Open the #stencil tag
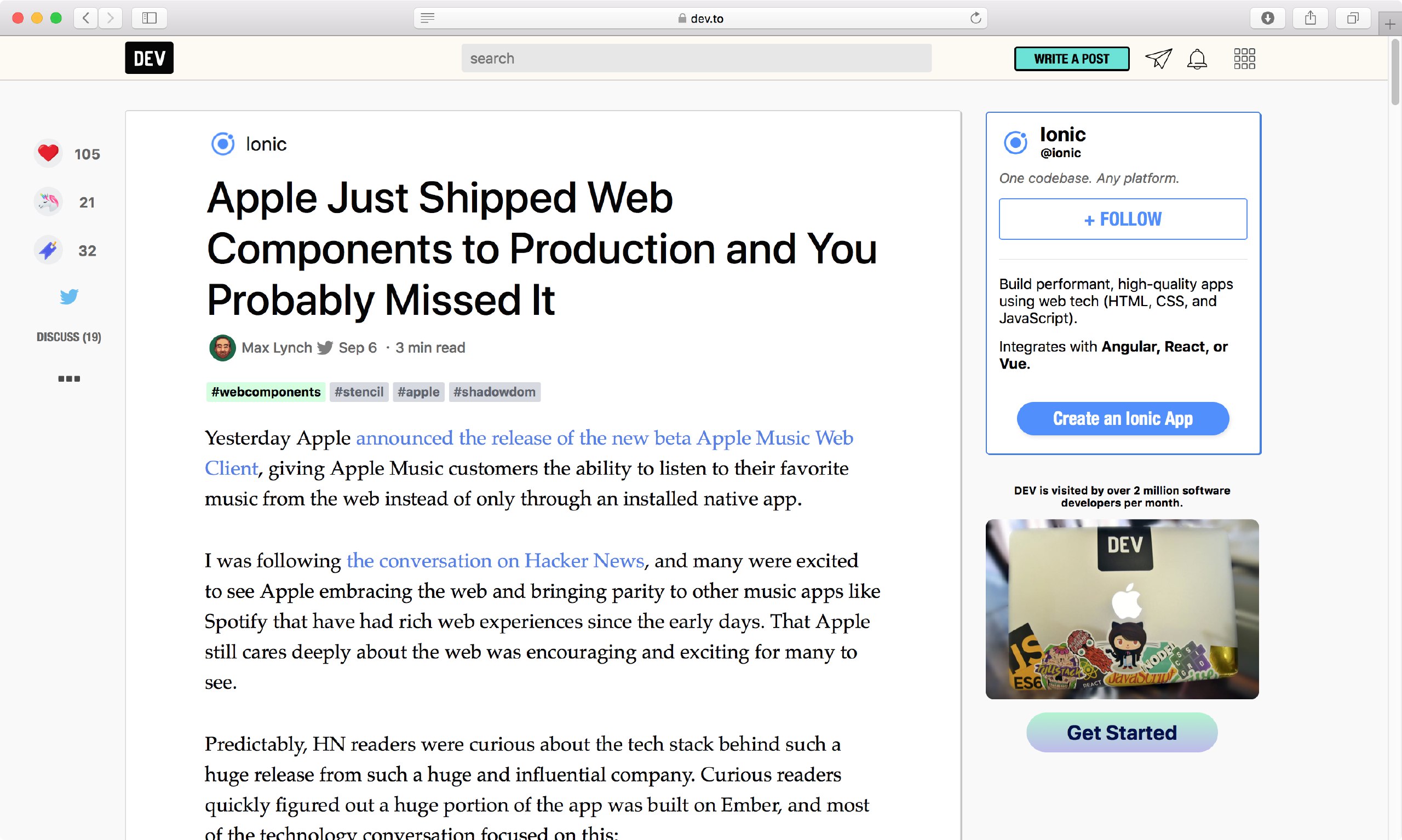This screenshot has width=1402, height=840. [x=359, y=392]
